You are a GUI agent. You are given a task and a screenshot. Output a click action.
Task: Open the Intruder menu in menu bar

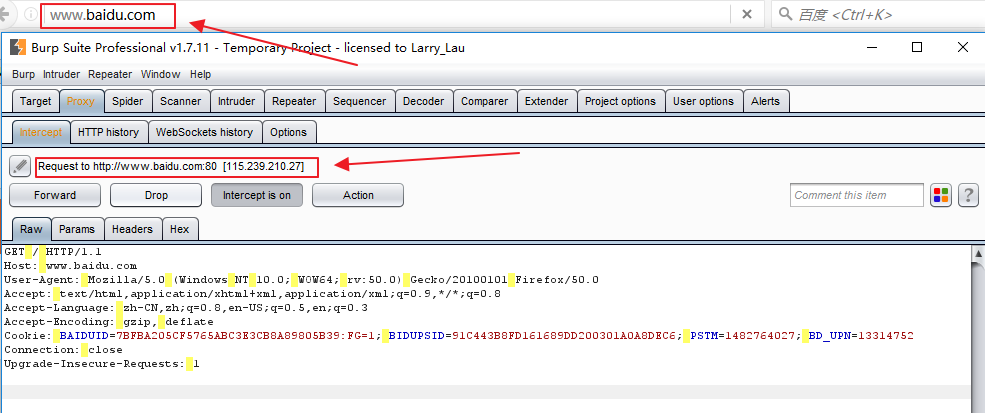[62, 74]
